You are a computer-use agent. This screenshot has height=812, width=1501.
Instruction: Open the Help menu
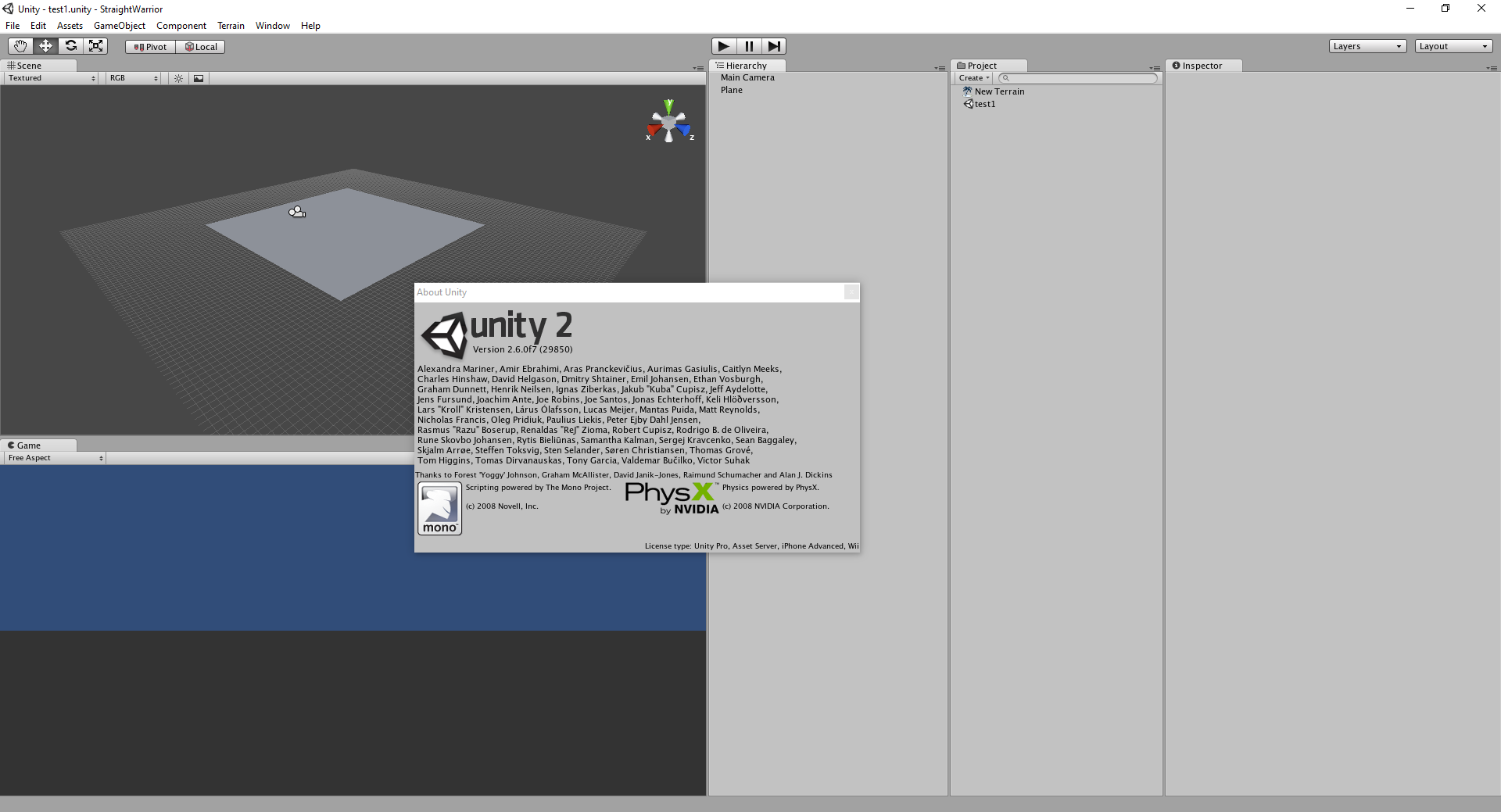click(x=310, y=26)
